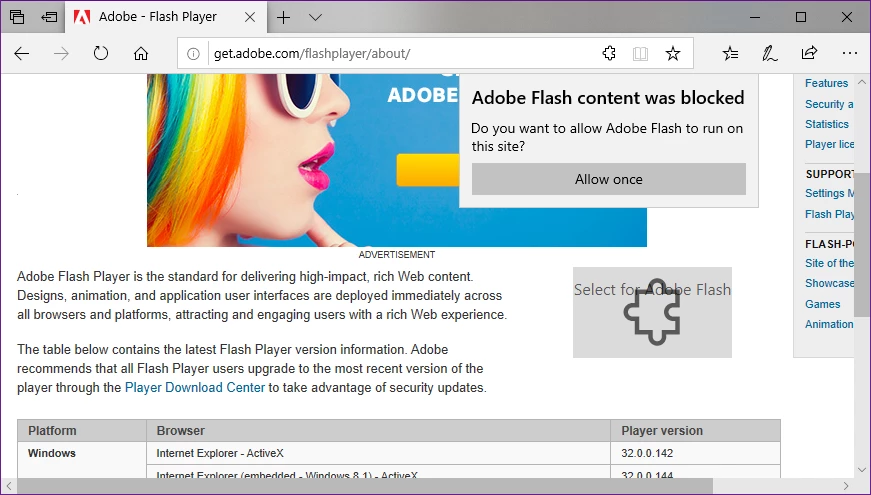This screenshot has height=495, width=871.
Task: Click the scroll left arrow
Action: (x=8, y=486)
